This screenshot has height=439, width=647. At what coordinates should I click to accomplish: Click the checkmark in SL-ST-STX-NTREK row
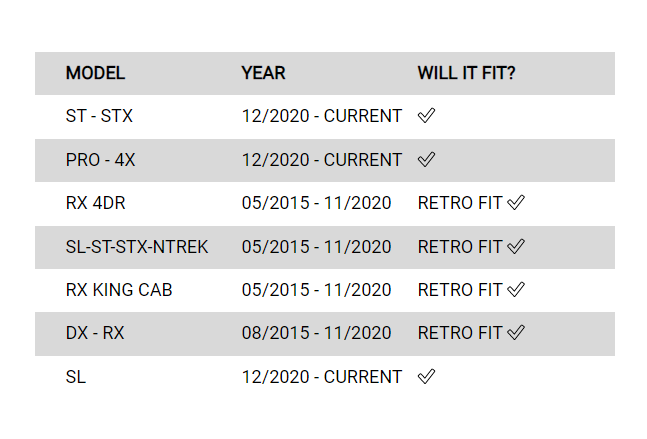click(x=516, y=247)
